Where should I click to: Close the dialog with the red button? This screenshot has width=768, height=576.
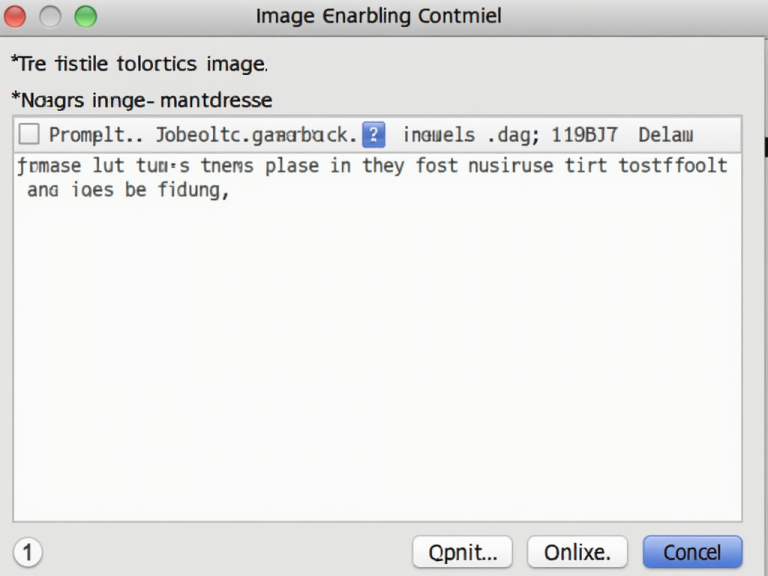(x=15, y=16)
